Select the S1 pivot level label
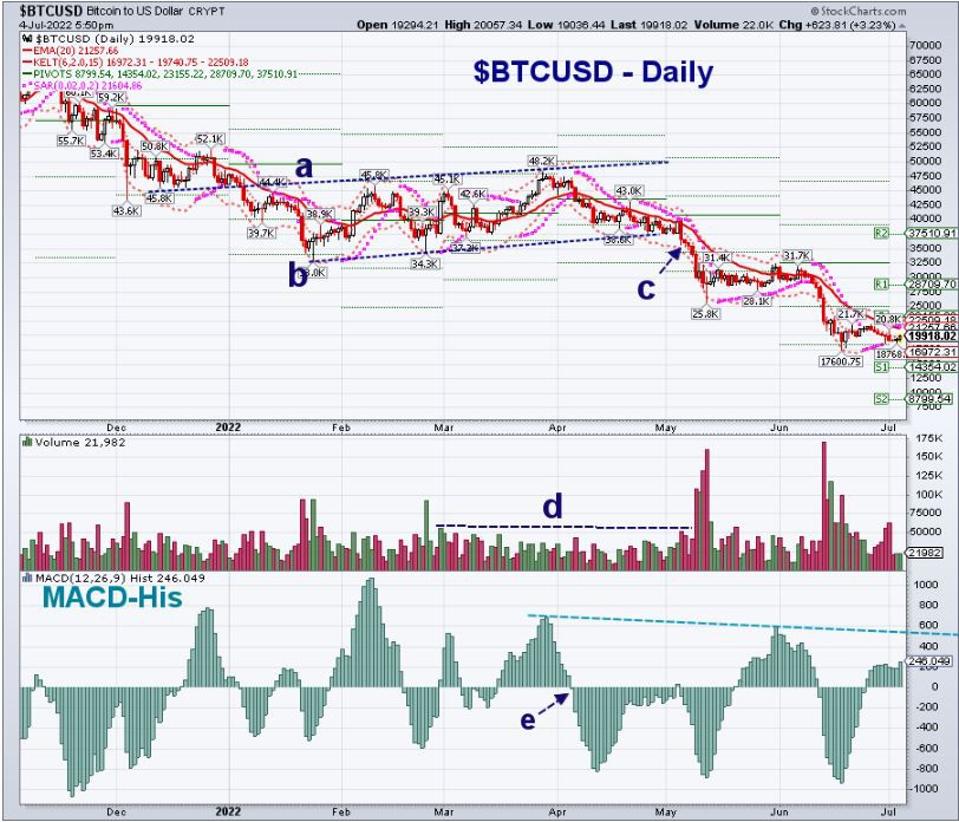 click(881, 368)
